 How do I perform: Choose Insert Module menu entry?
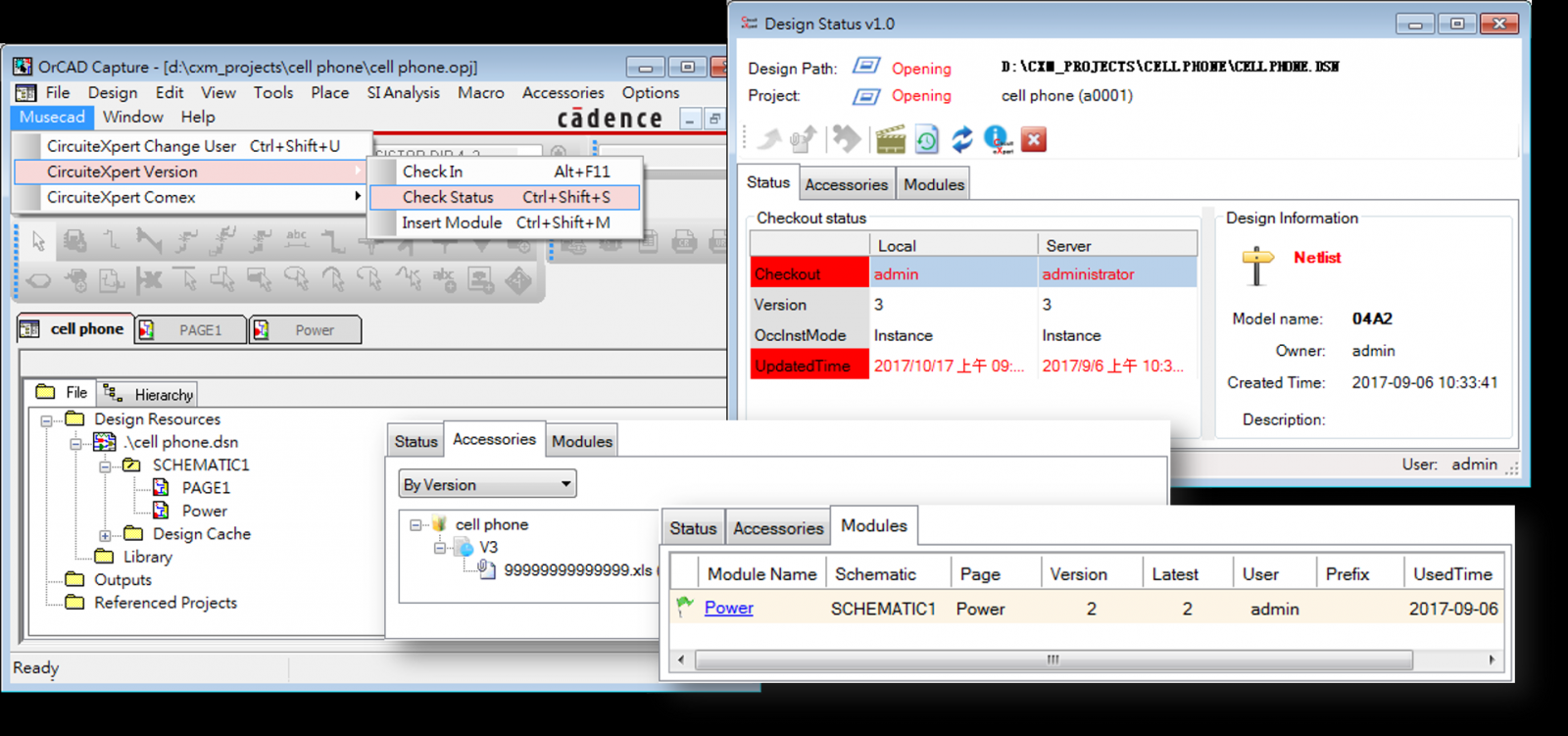coord(505,222)
